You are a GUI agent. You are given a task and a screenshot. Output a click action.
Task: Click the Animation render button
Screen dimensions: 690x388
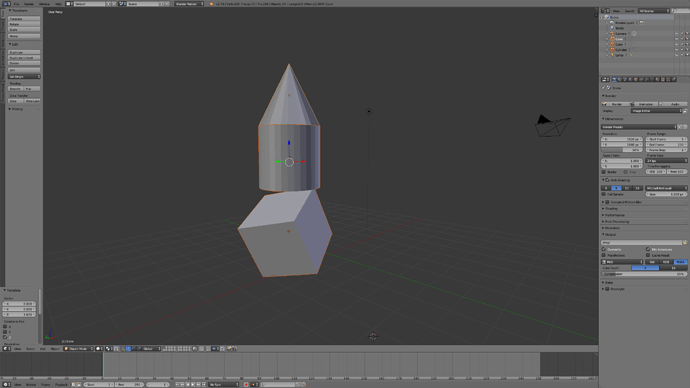click(x=644, y=104)
